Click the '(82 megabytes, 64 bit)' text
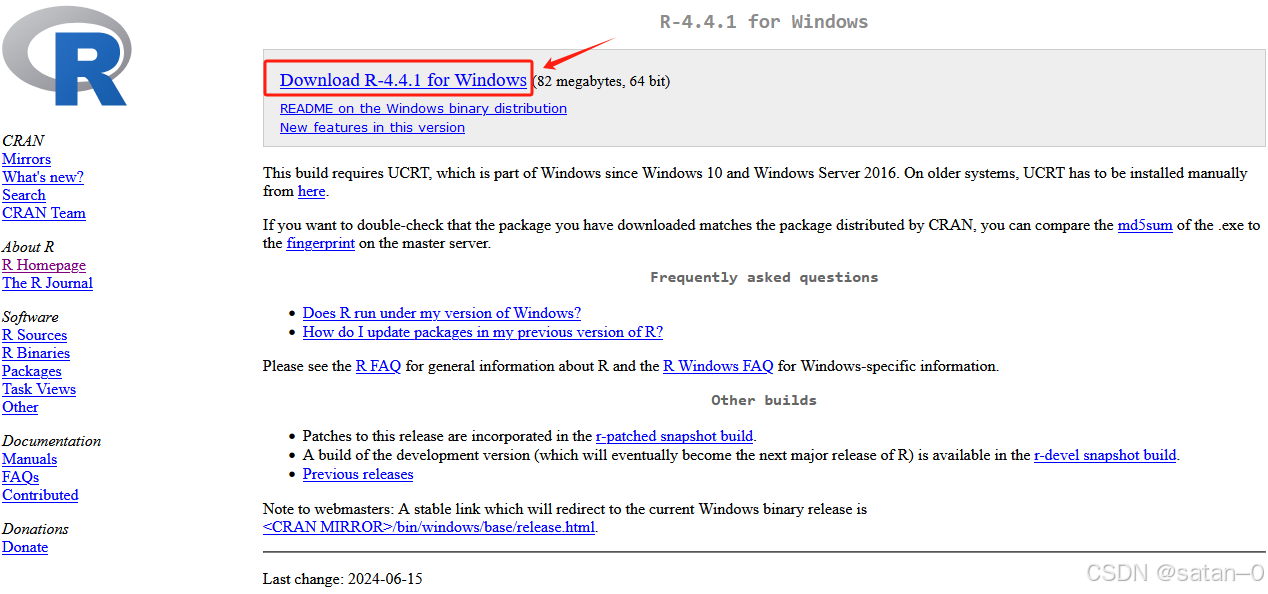The height and width of the screenshot is (594, 1268). [600, 81]
